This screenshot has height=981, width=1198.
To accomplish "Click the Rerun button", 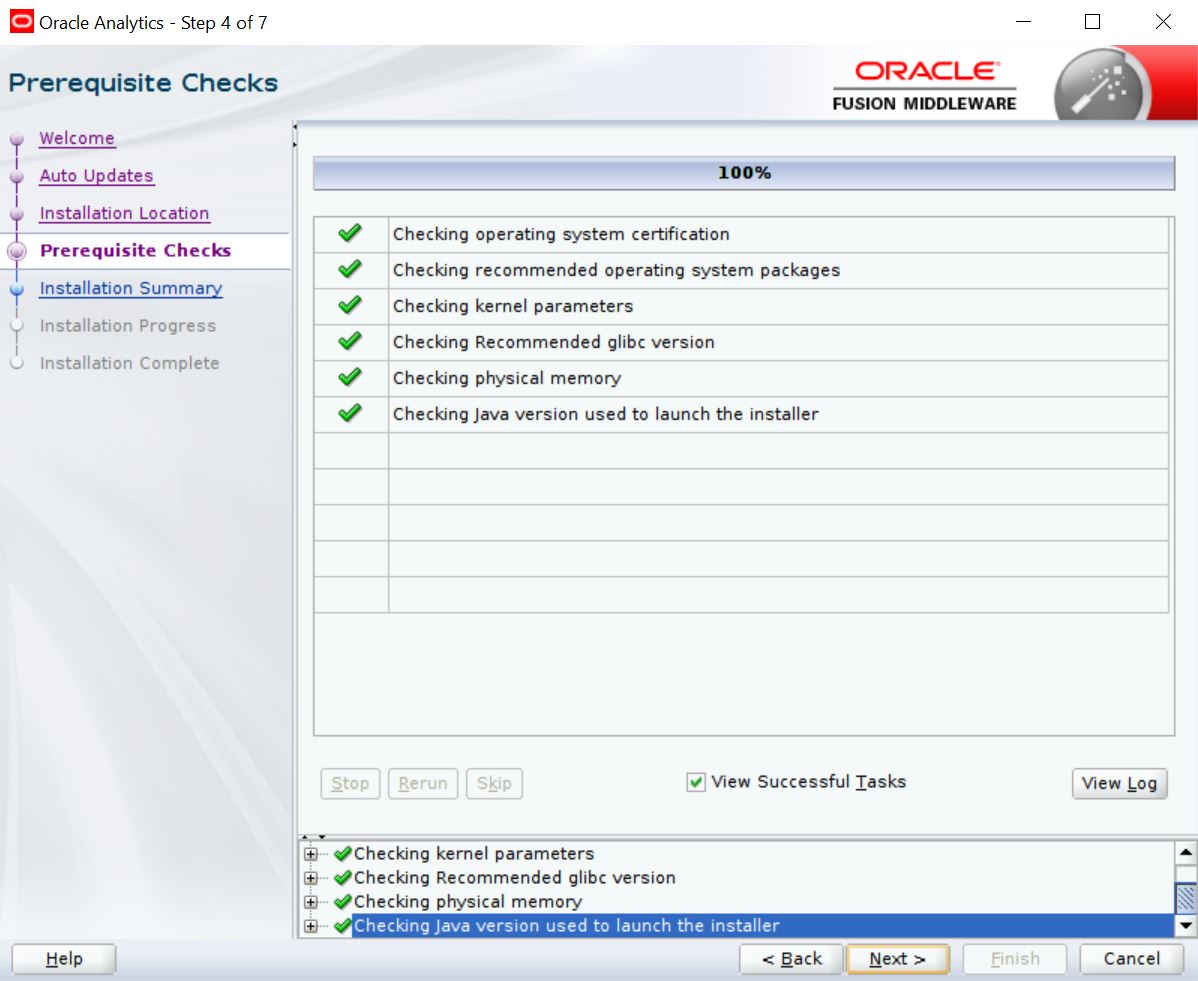I will (x=423, y=783).
